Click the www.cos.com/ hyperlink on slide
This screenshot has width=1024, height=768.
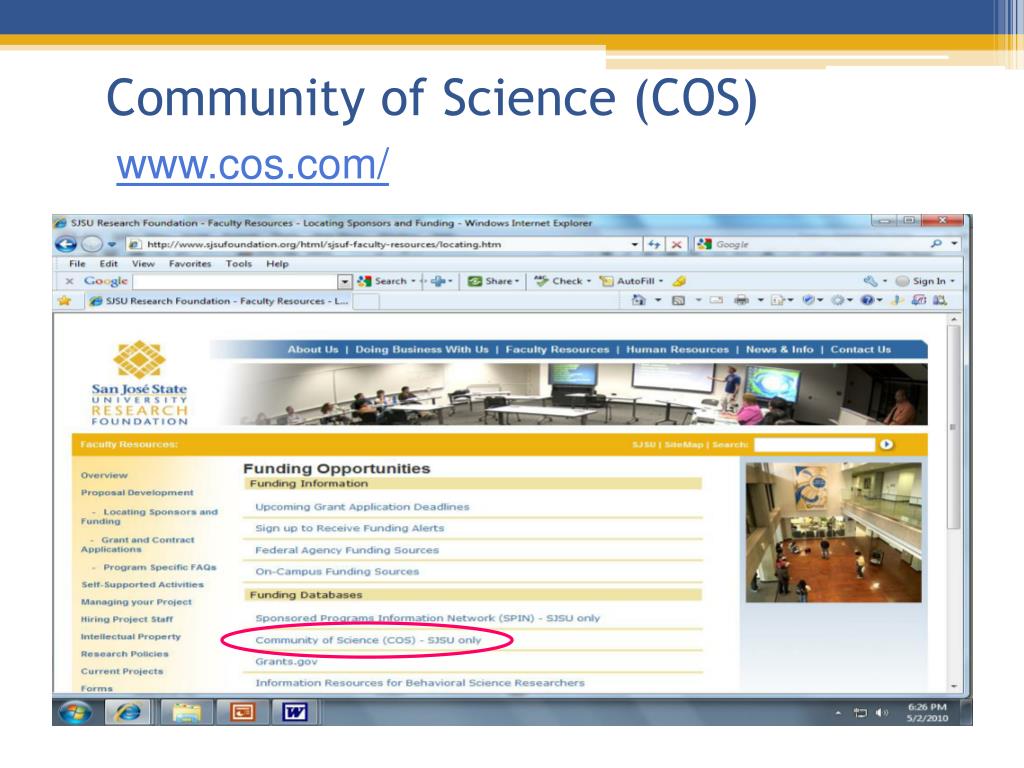252,165
